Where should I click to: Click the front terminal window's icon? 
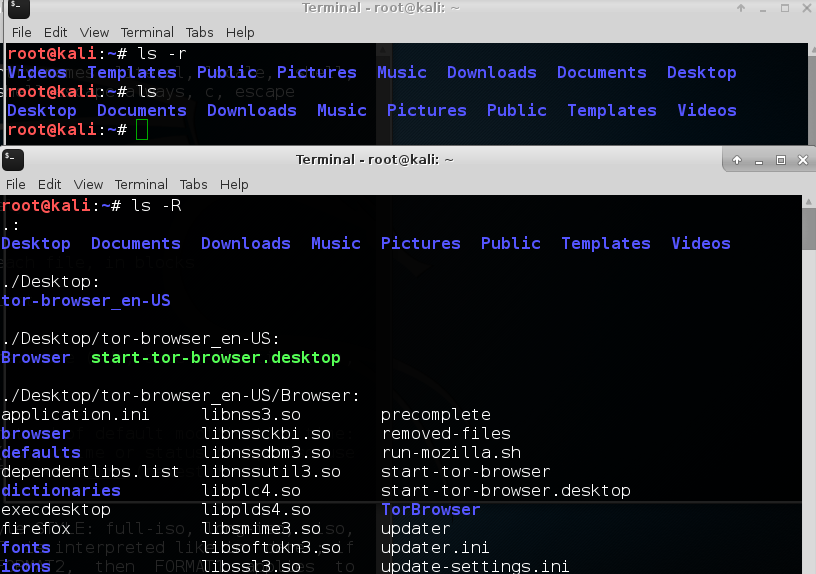(13, 160)
